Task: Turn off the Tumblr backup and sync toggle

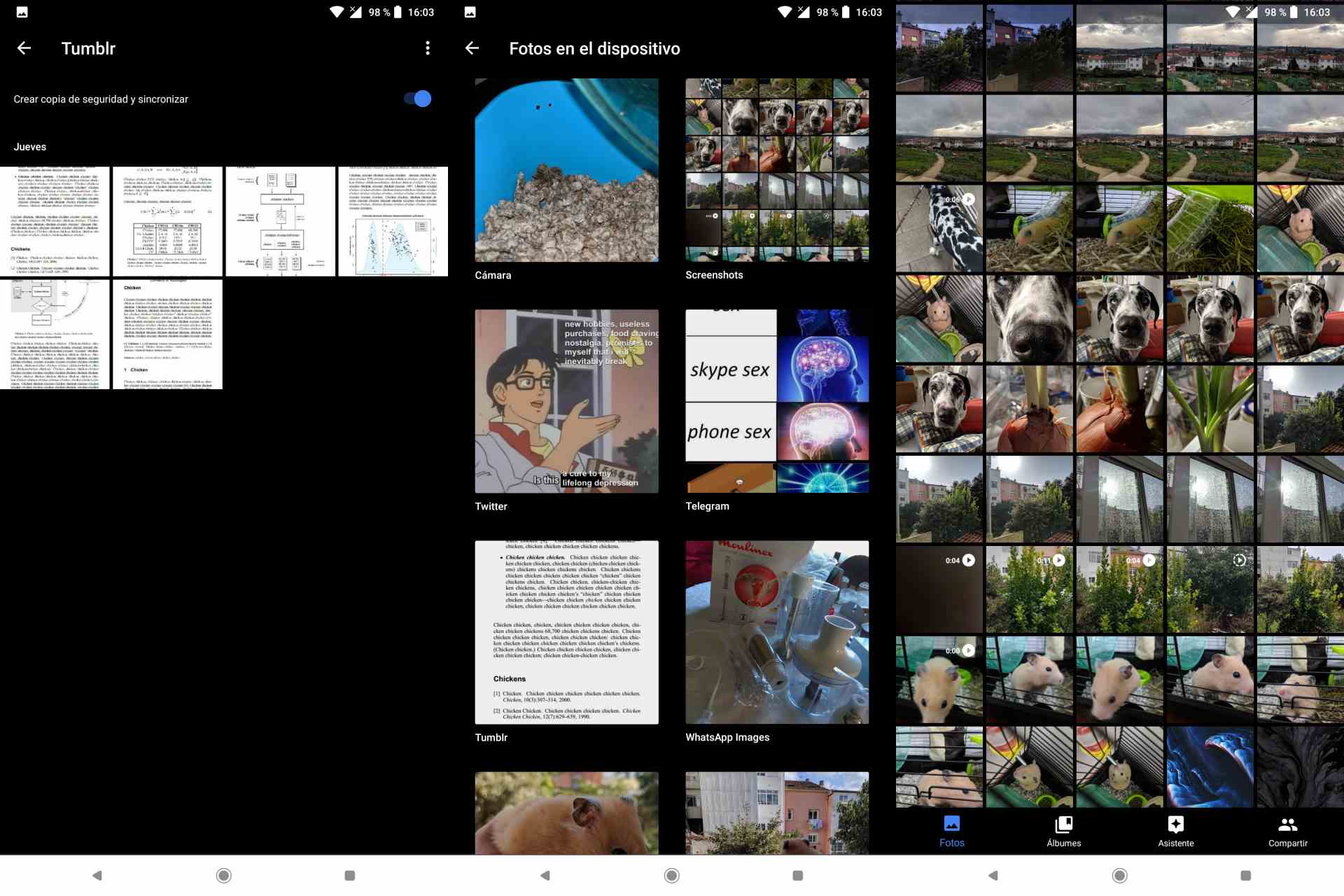Action: click(x=418, y=99)
